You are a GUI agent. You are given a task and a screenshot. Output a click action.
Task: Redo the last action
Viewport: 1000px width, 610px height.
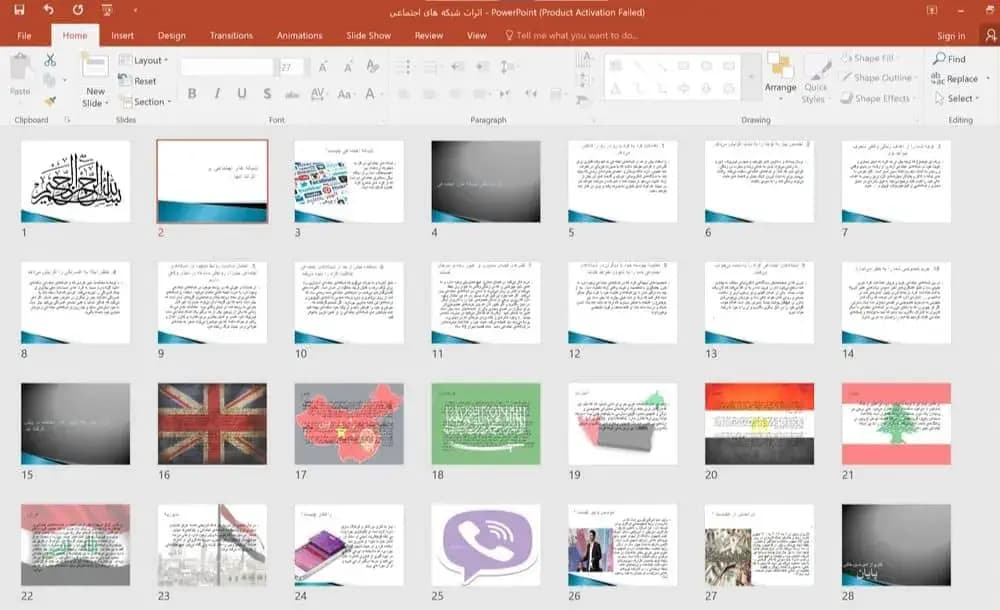point(78,10)
